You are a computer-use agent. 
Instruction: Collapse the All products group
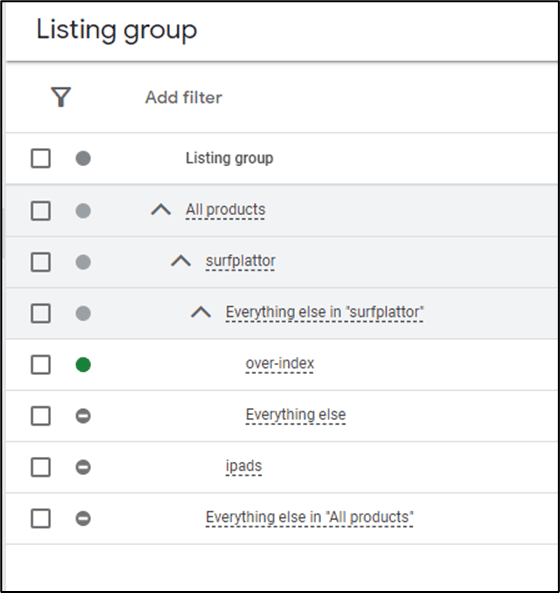click(161, 210)
